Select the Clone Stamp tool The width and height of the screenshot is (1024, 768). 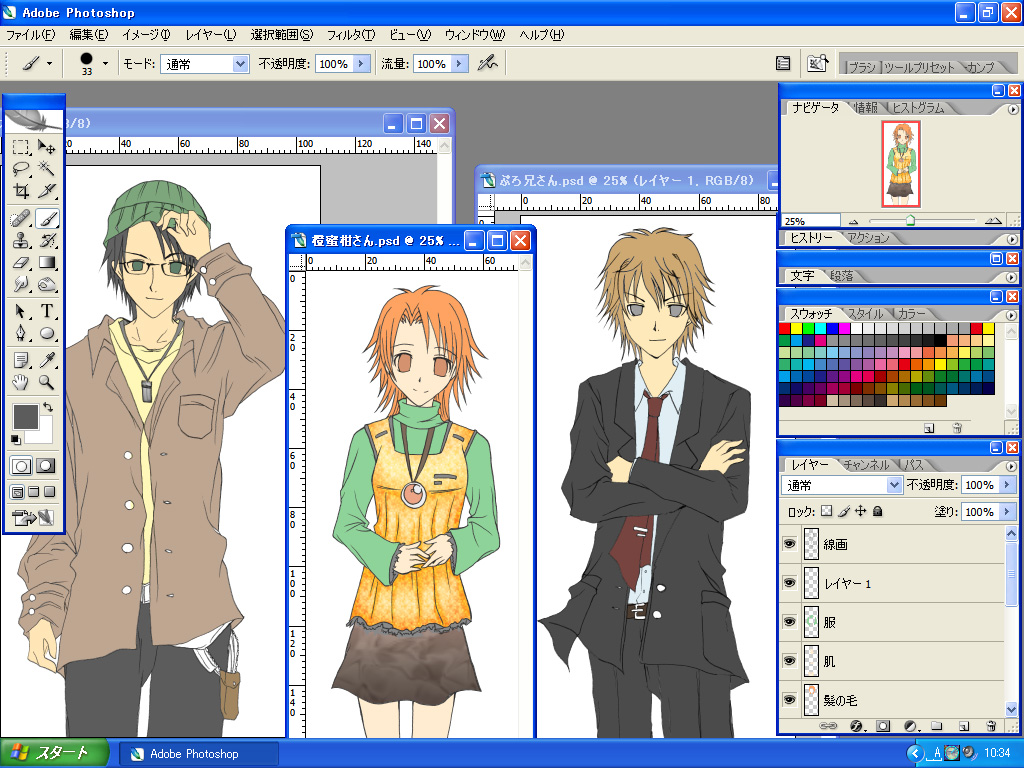[x=21, y=240]
